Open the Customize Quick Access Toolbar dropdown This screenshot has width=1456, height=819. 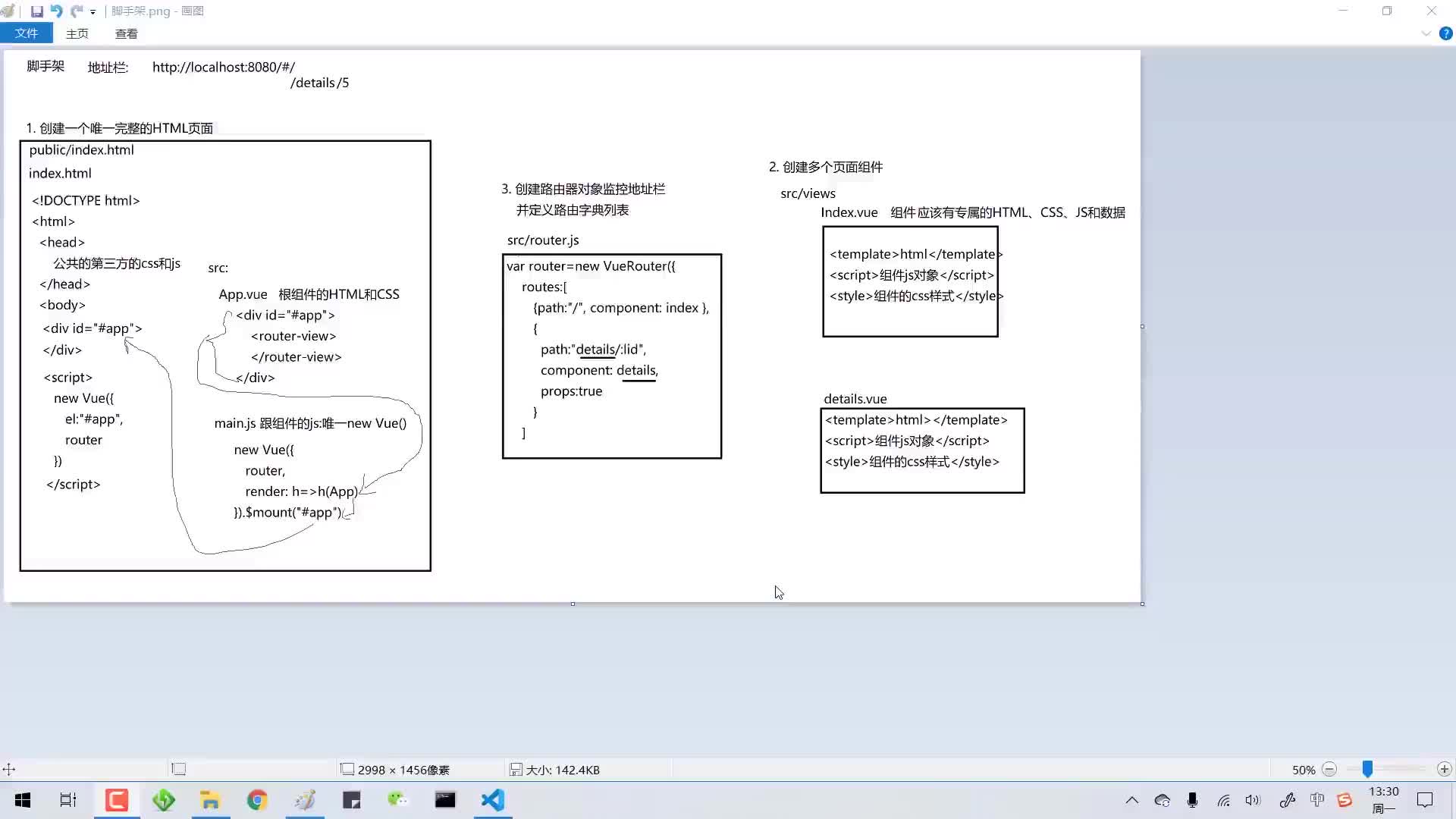pyautogui.click(x=93, y=12)
